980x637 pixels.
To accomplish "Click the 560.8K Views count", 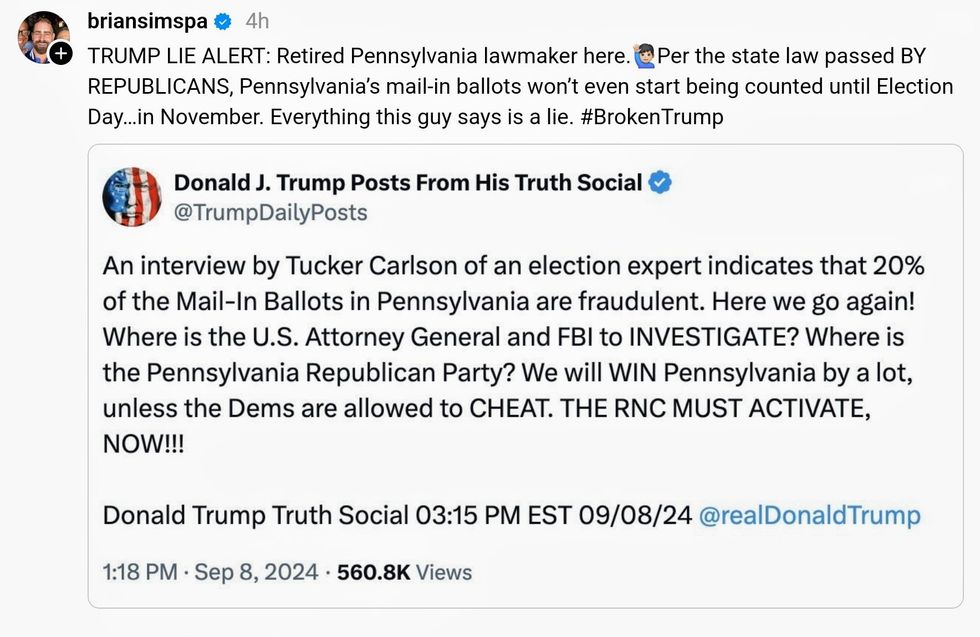I will point(404,573).
